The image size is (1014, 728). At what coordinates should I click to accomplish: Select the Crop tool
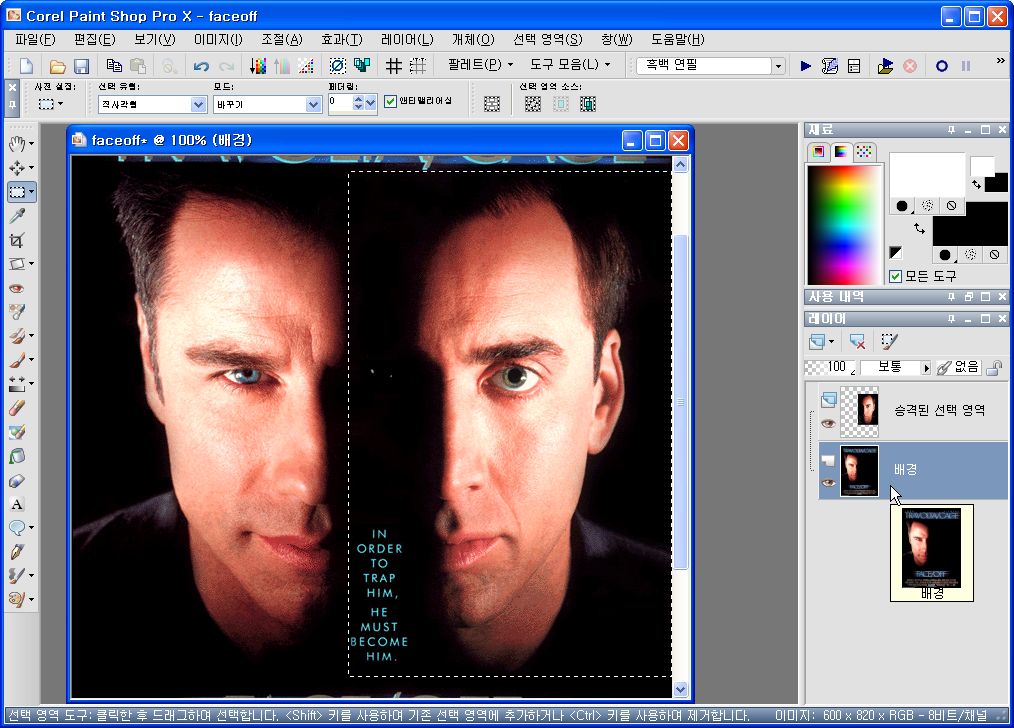pos(17,240)
